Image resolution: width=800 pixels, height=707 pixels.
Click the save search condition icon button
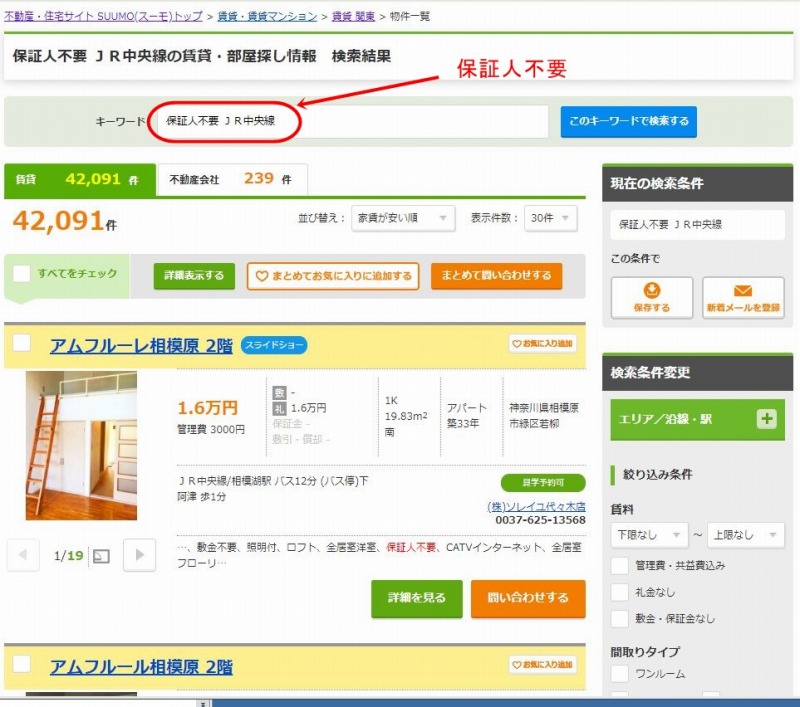(x=650, y=298)
